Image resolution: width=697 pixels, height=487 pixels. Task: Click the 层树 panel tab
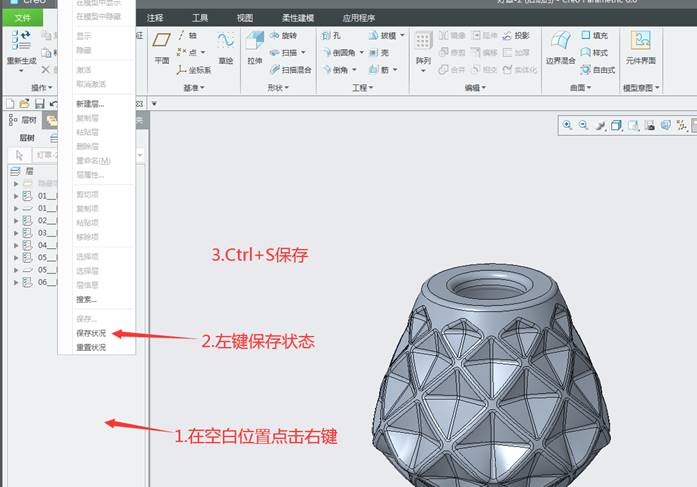24,120
